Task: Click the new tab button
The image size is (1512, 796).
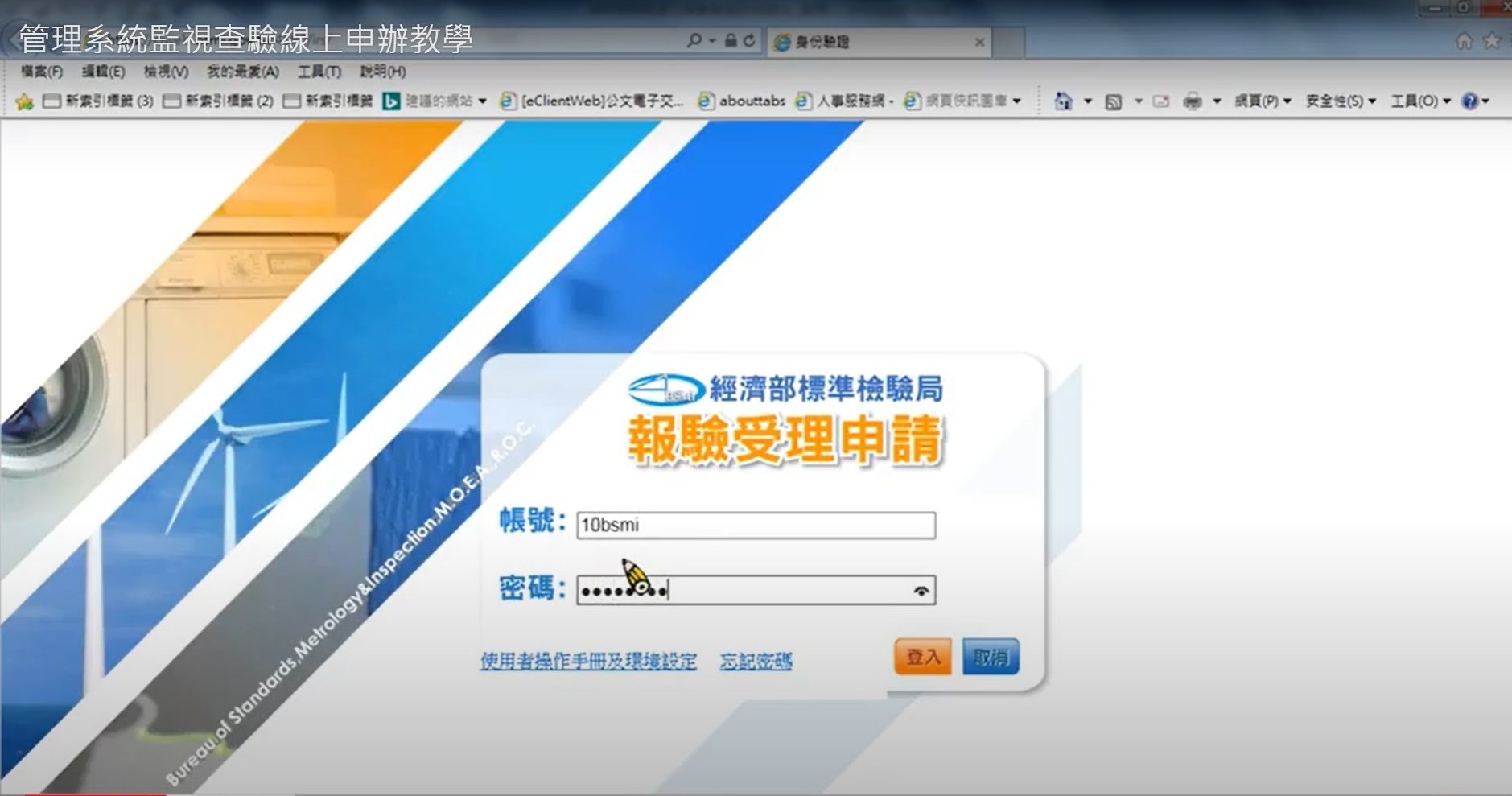Action: (x=1009, y=42)
